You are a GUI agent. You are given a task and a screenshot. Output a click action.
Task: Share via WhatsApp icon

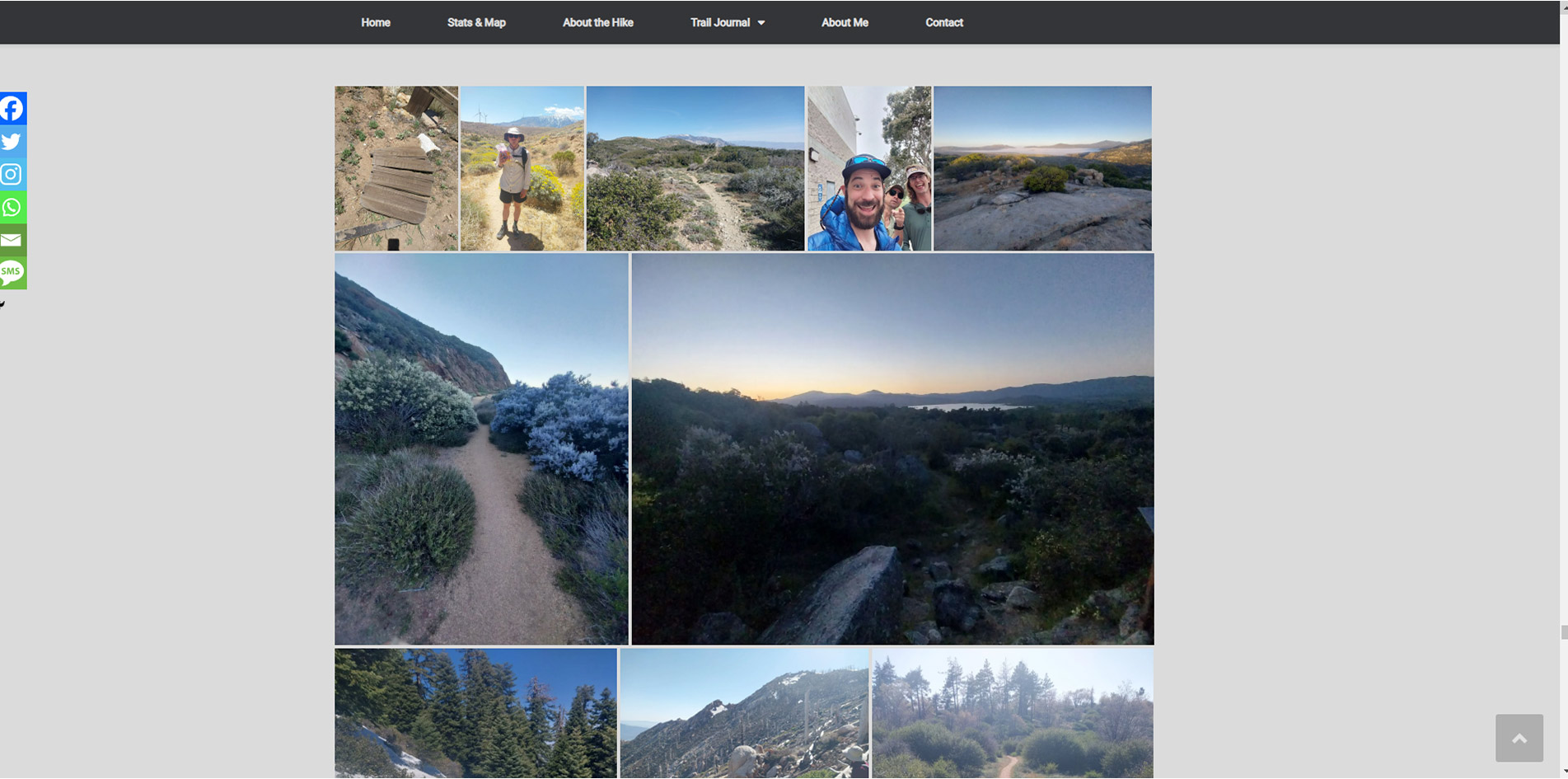[13, 208]
